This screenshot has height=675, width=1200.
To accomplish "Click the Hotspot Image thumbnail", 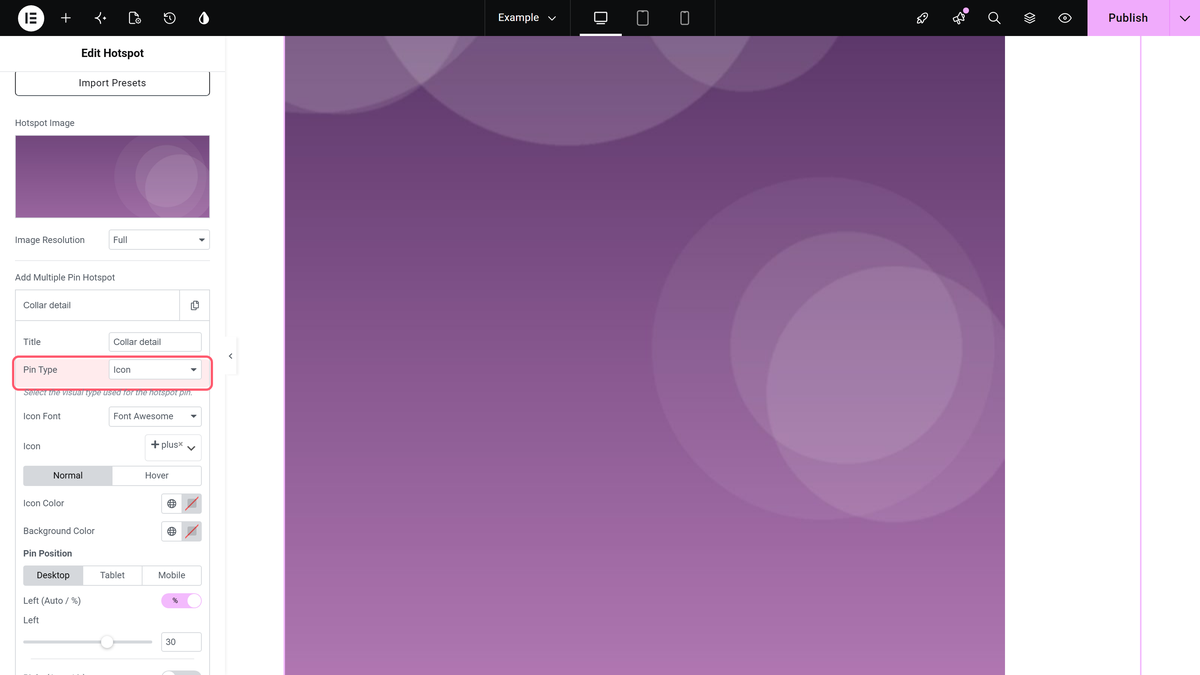I will (112, 176).
